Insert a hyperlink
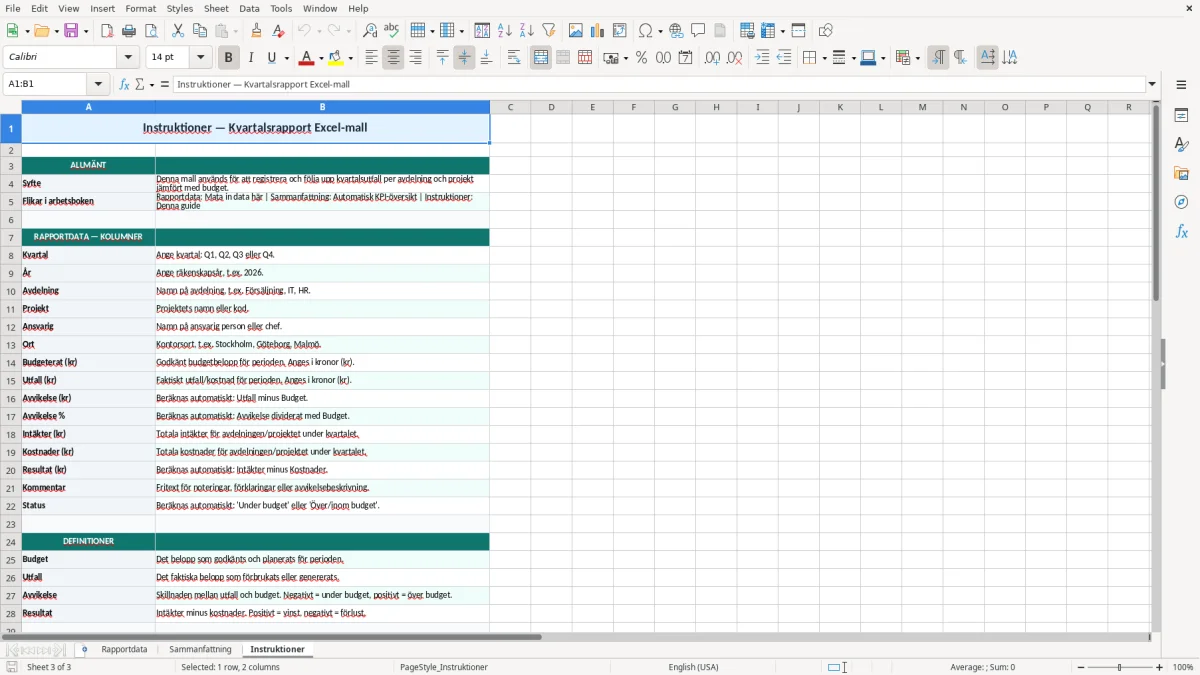 click(676, 31)
